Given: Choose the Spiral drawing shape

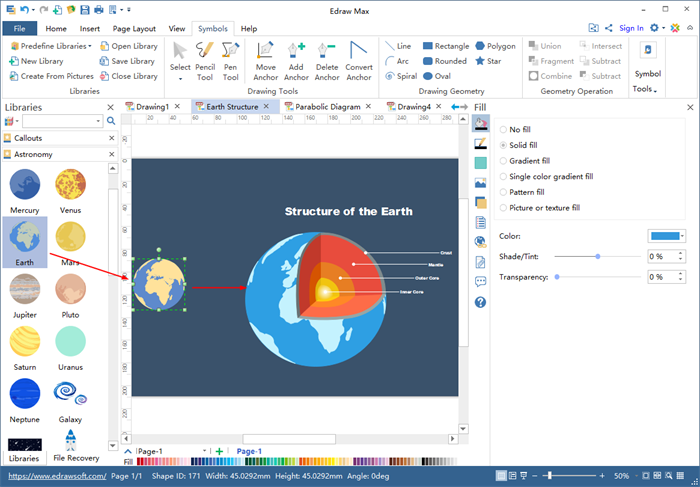Looking at the screenshot, I should pyautogui.click(x=402, y=76).
